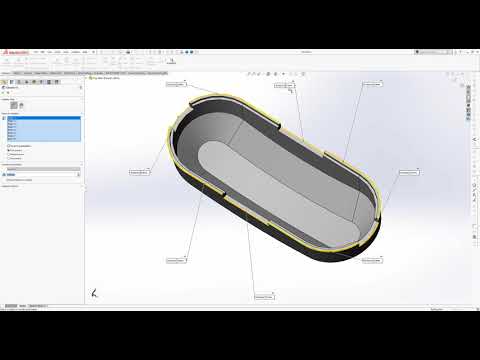Open the Tools menu
480x360 pixels.
66,52
